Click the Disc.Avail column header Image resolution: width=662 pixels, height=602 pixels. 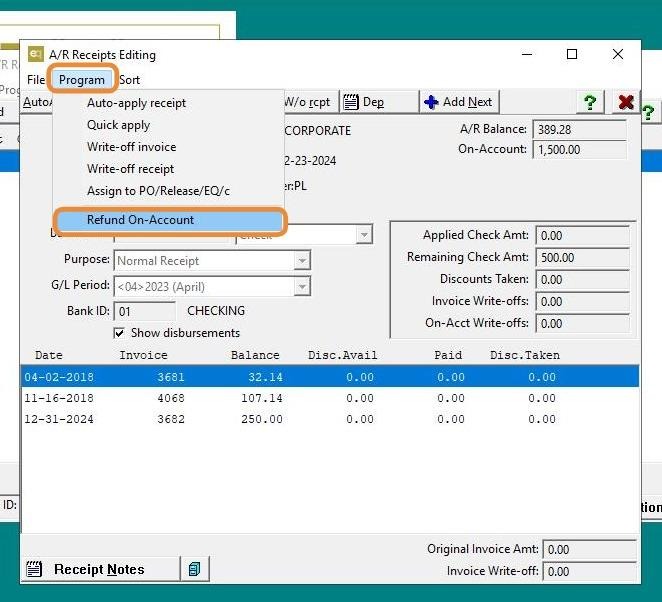point(342,355)
